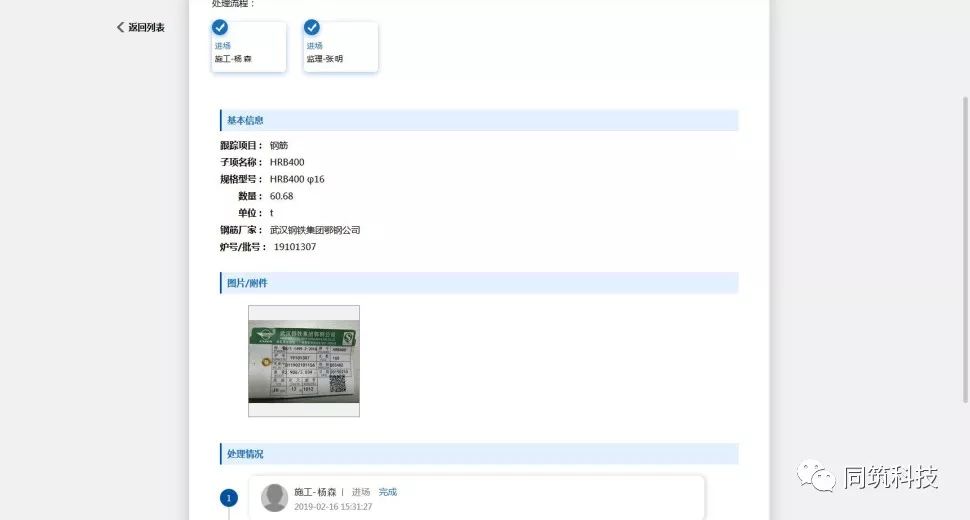
Task: Select the 监理-张明 process step card
Action: click(340, 47)
